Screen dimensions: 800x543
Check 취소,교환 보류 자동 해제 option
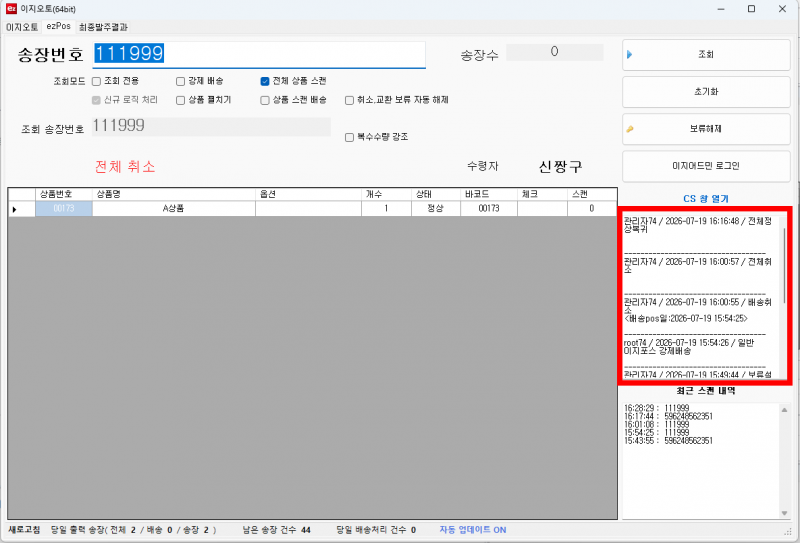point(349,100)
